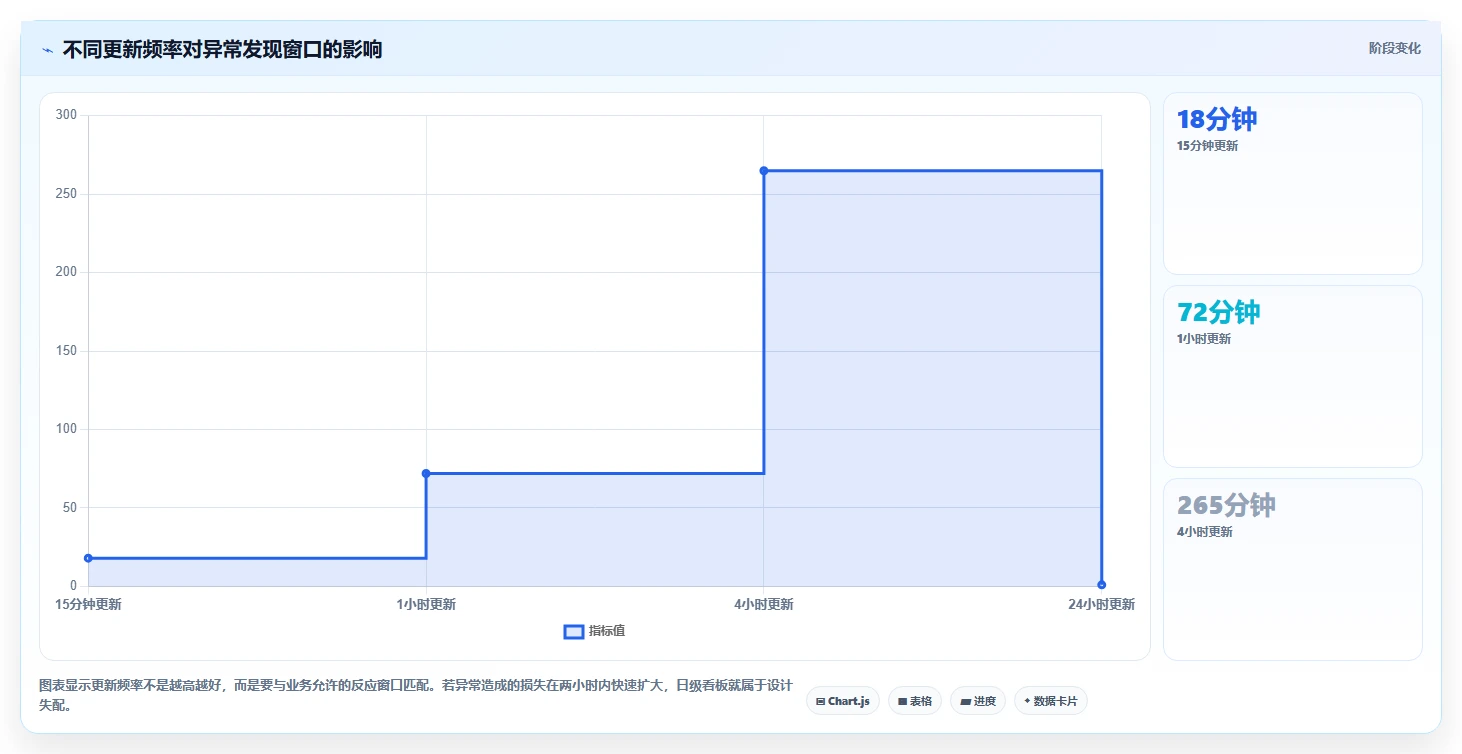The image size is (1462, 754).
Task: Click the 1小时更新 caption in second card
Action: 1204,339
